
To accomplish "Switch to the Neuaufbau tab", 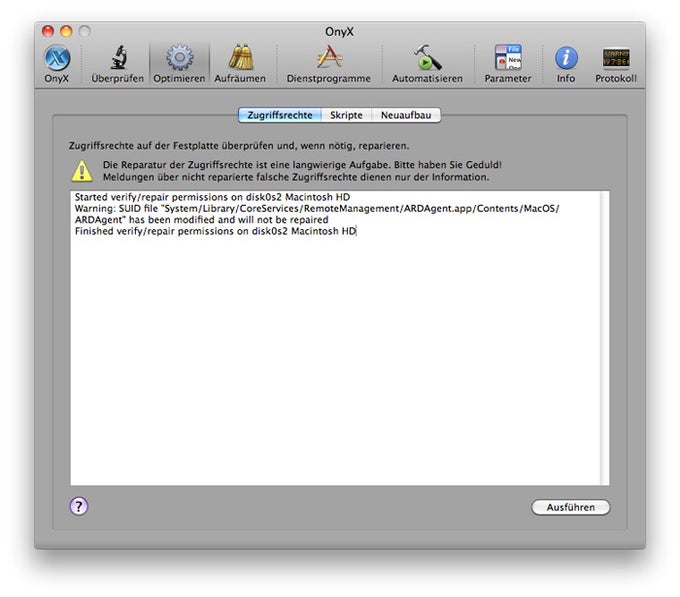I will coord(406,115).
